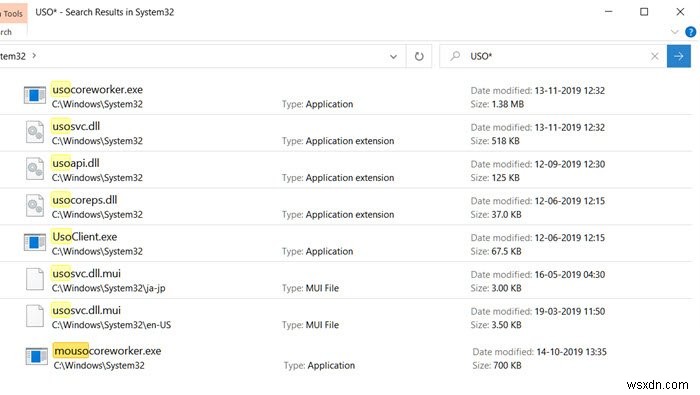Close the Search Results window

point(680,12)
